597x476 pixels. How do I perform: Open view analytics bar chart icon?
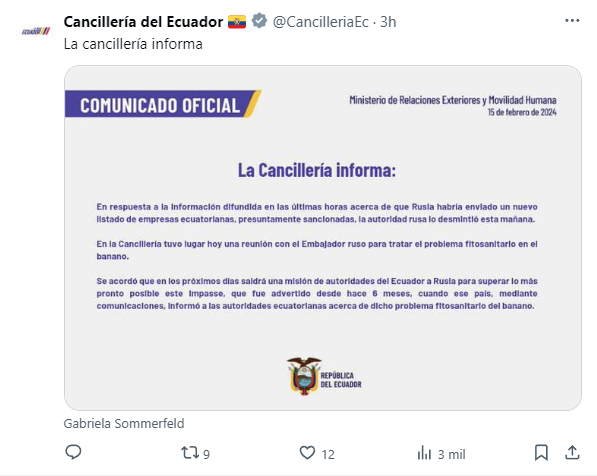pyautogui.click(x=424, y=453)
